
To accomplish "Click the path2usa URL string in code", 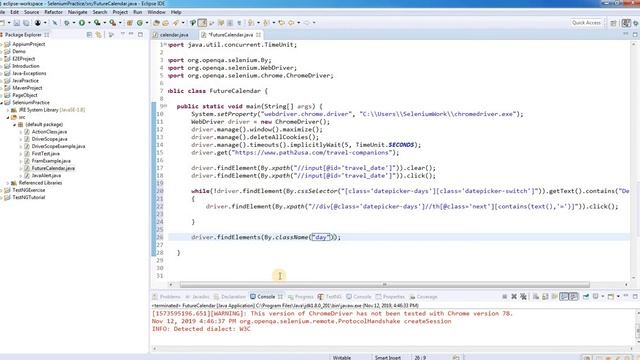I will [x=312, y=153].
